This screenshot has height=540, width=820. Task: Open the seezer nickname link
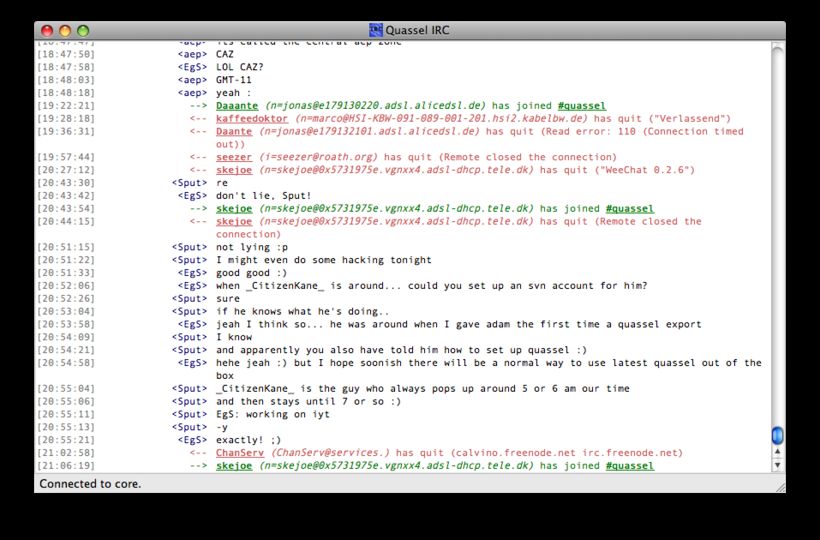tap(234, 157)
